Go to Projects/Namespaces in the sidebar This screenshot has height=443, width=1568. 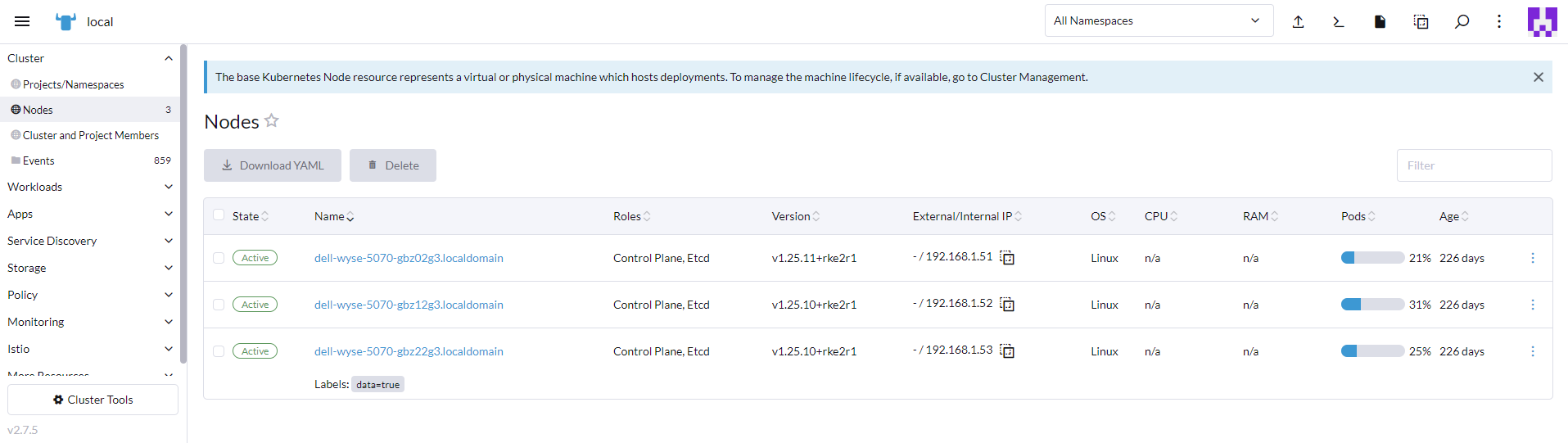(x=73, y=84)
